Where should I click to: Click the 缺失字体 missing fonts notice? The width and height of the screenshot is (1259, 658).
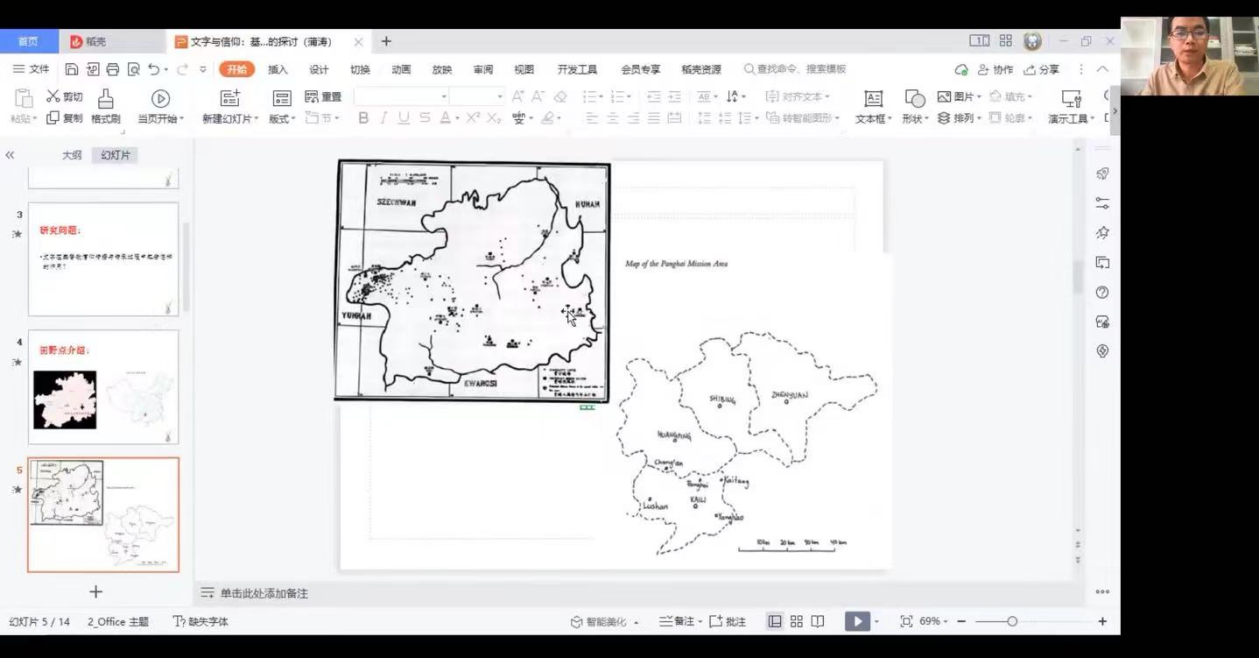201,621
